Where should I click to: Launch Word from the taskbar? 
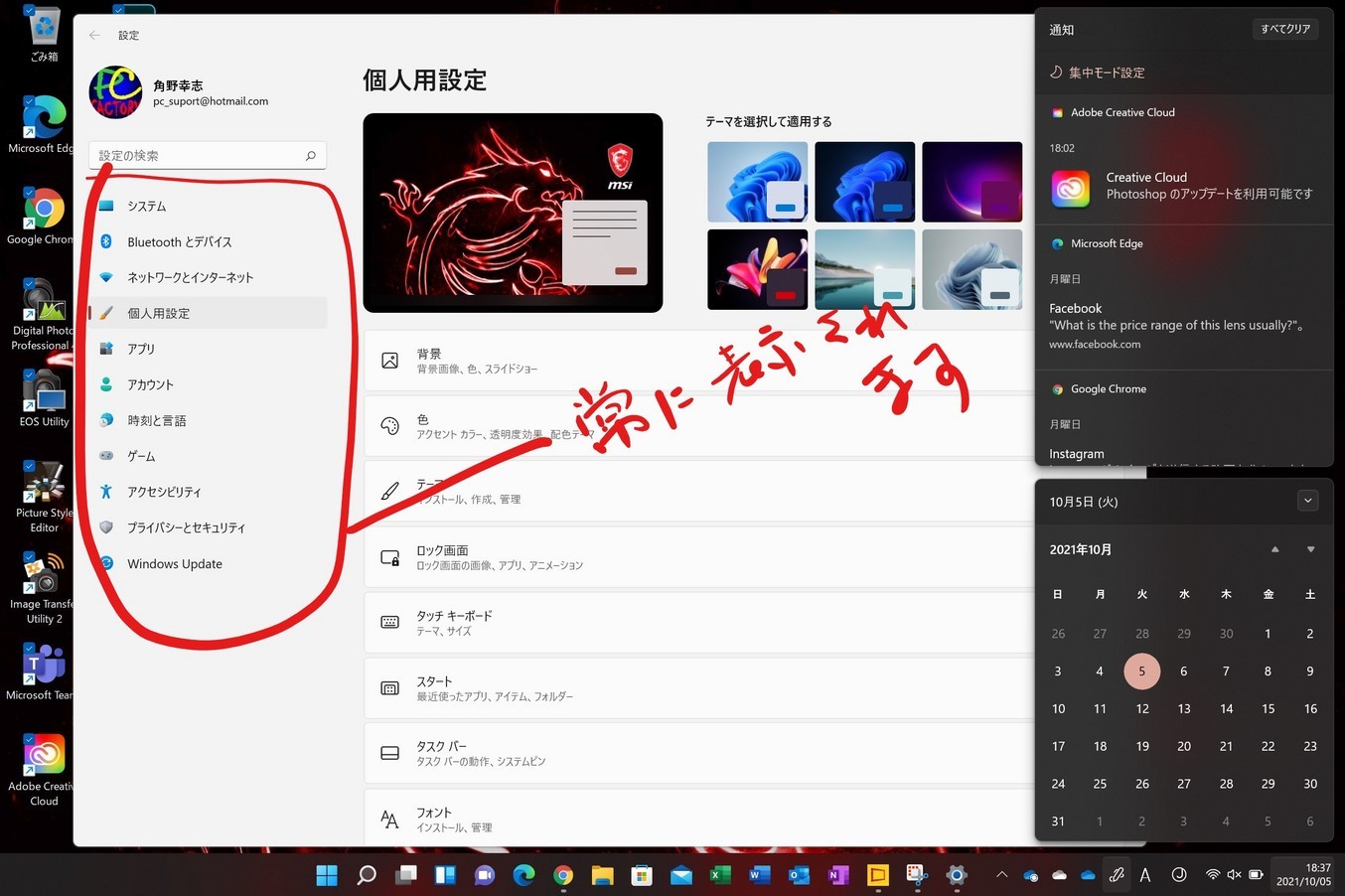pyautogui.click(x=760, y=875)
